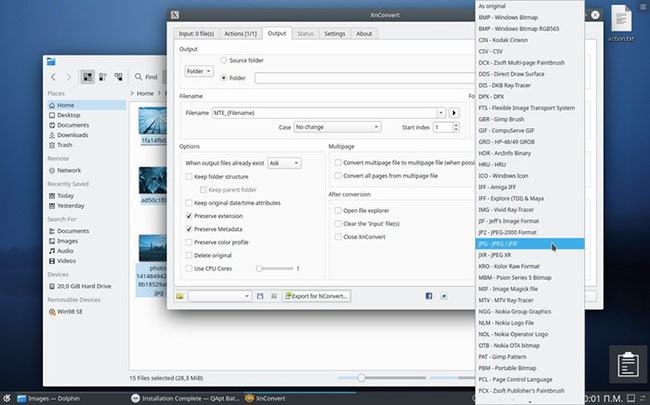This screenshot has width=650, height=405.
Task: Click the filename pattern arrow button
Action: click(x=454, y=113)
